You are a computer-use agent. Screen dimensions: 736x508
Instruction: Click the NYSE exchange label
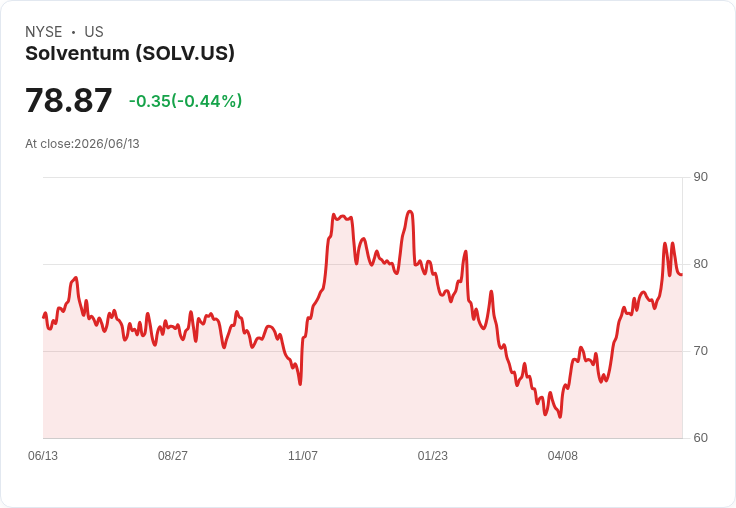pos(44,32)
